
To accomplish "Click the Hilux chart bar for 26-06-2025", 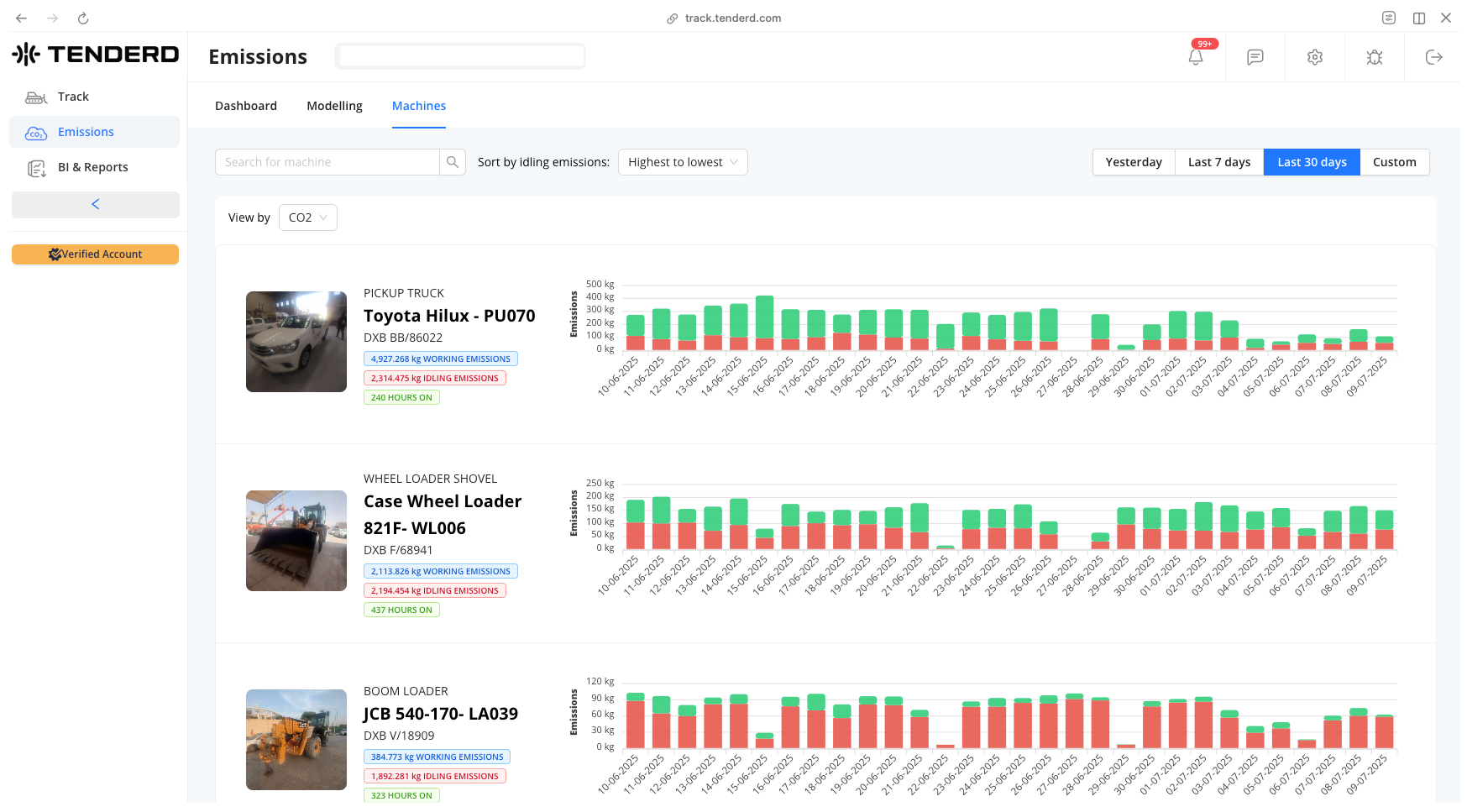I will tap(1048, 329).
